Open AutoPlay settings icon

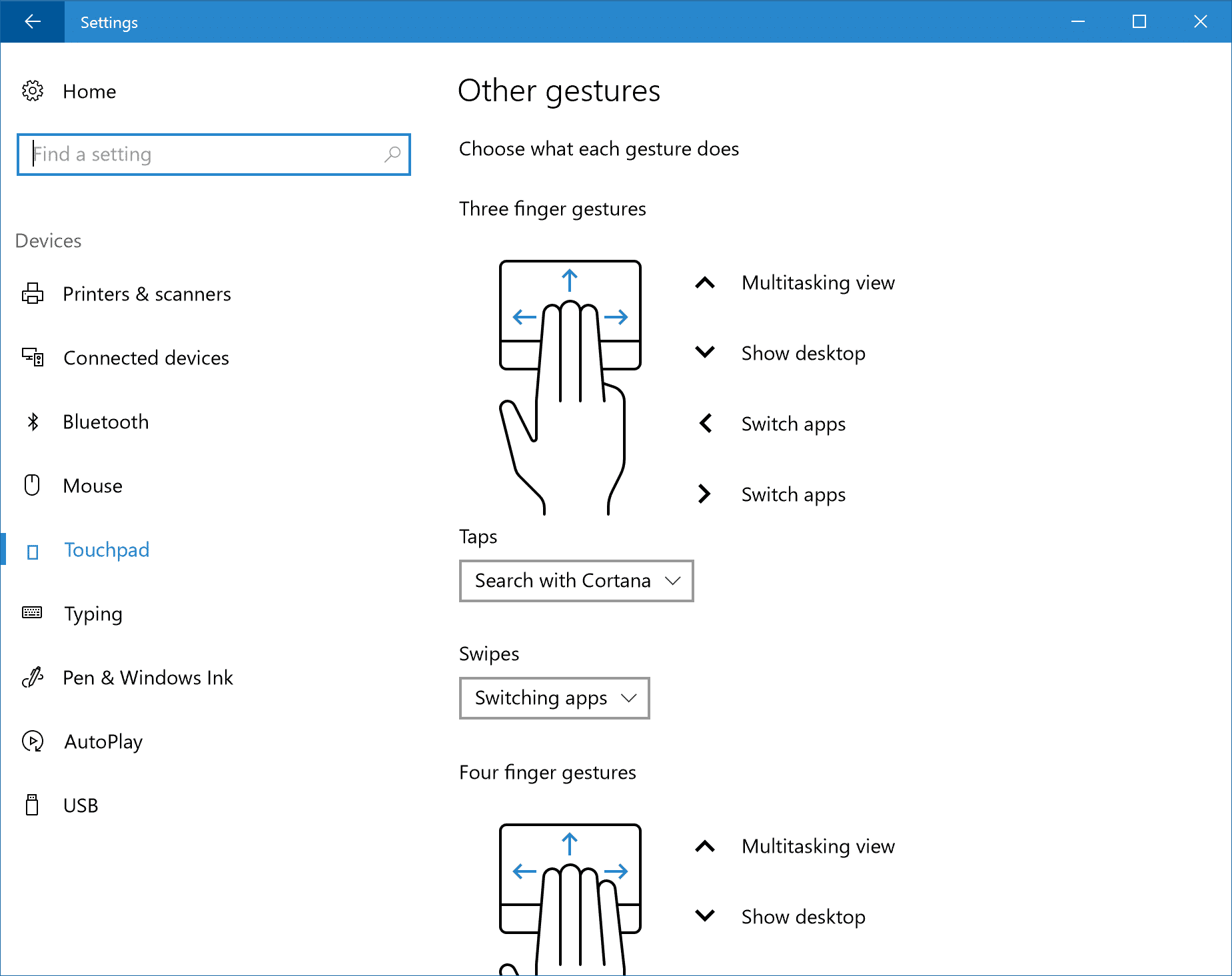pos(33,741)
